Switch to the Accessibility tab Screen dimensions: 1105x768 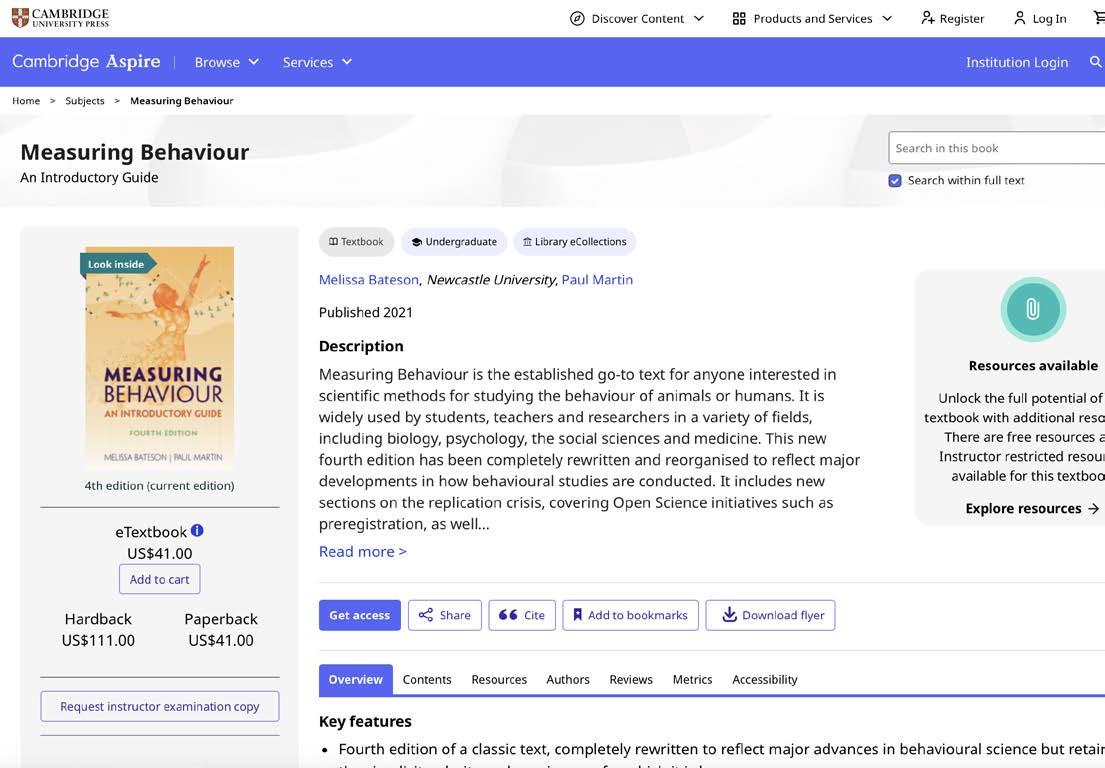765,679
